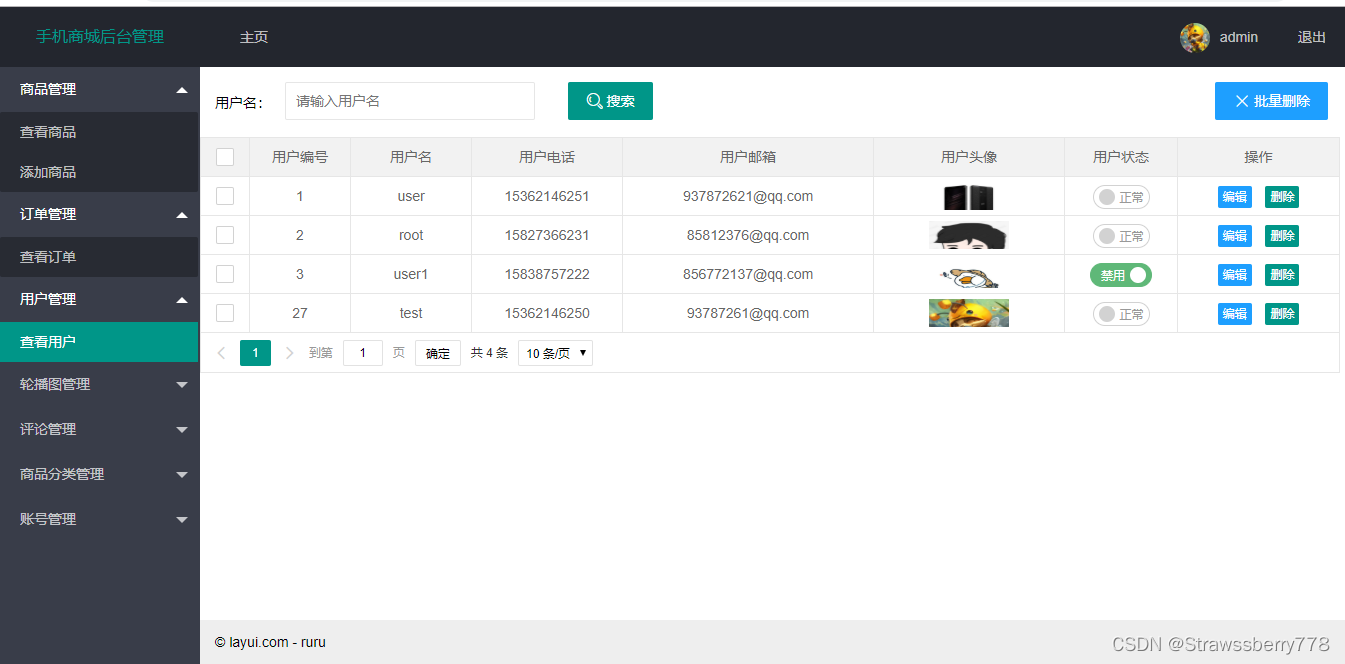The image size is (1345, 664).
Task: Open avatar thumbnail for root row
Action: 968,236
